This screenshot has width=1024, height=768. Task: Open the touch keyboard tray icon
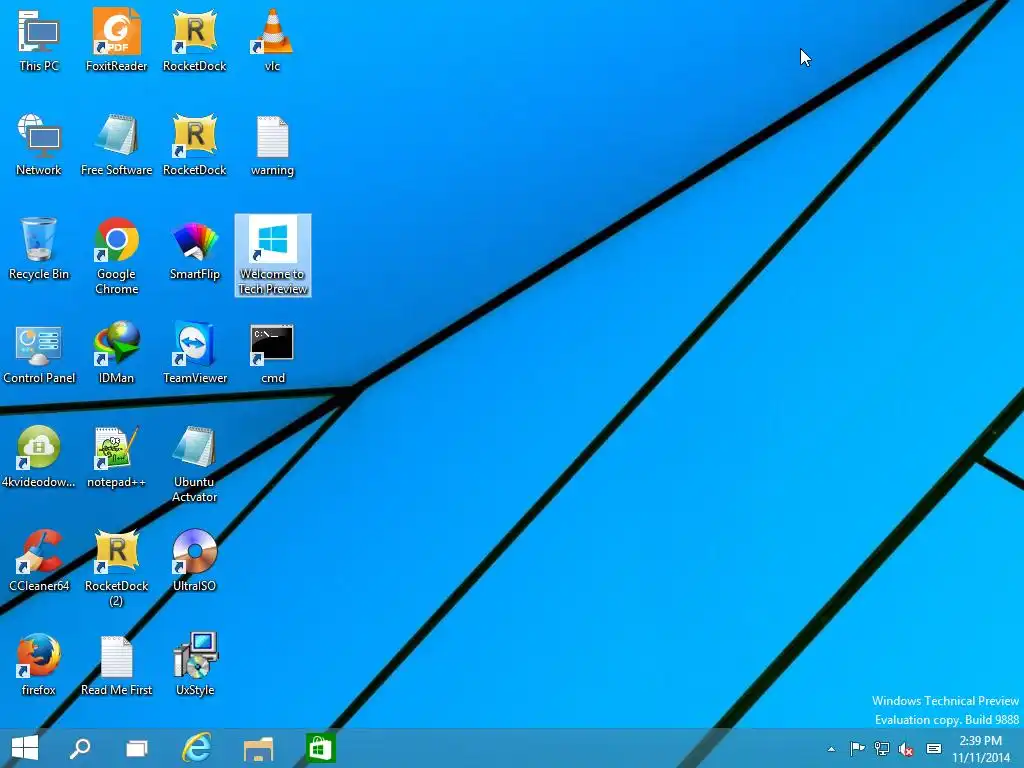click(x=934, y=749)
